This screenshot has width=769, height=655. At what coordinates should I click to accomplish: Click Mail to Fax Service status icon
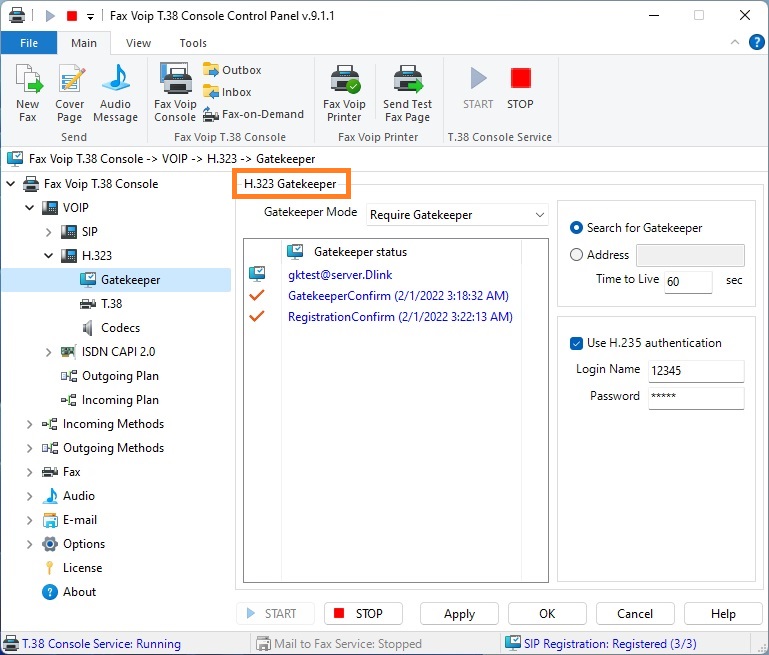263,643
